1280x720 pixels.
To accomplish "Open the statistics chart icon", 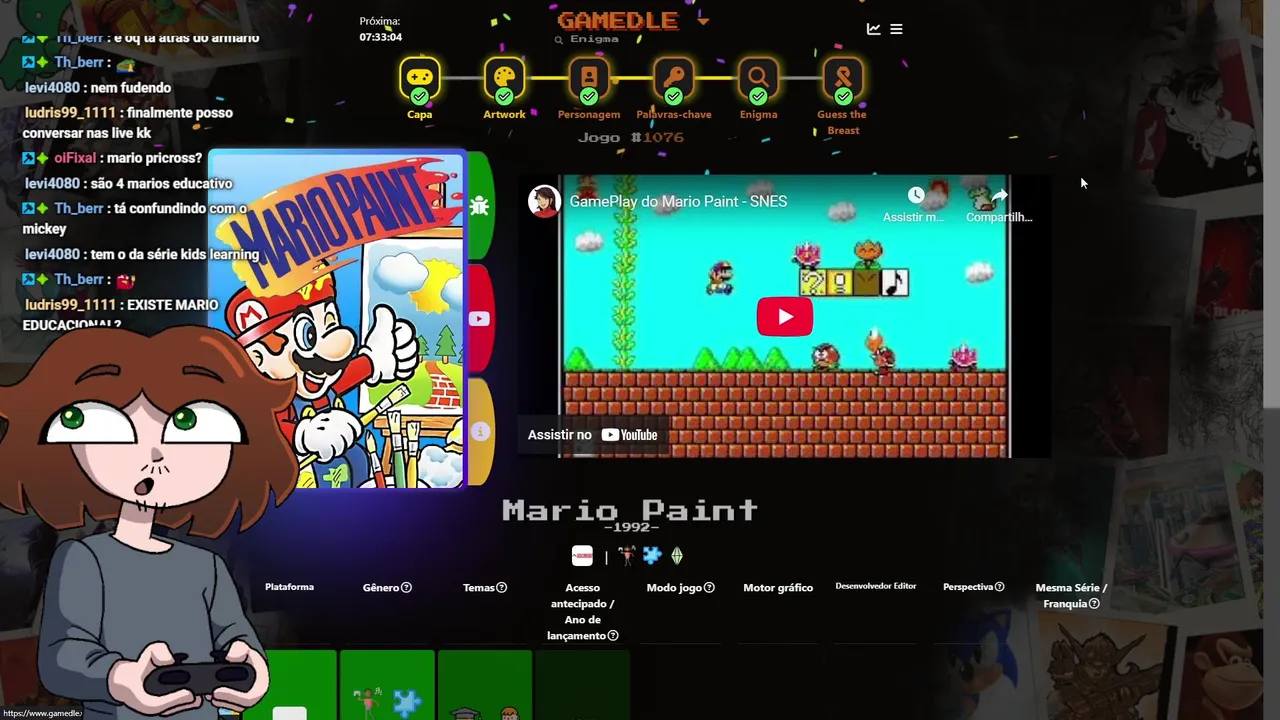I will [873, 29].
